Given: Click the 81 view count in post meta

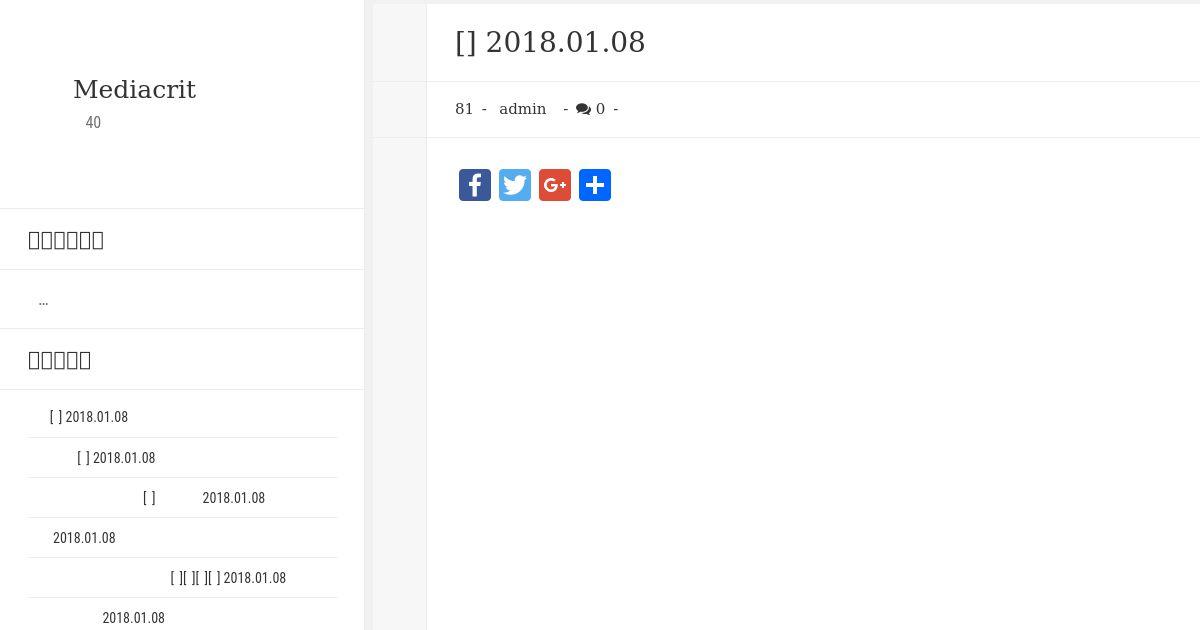Looking at the screenshot, I should (464, 109).
